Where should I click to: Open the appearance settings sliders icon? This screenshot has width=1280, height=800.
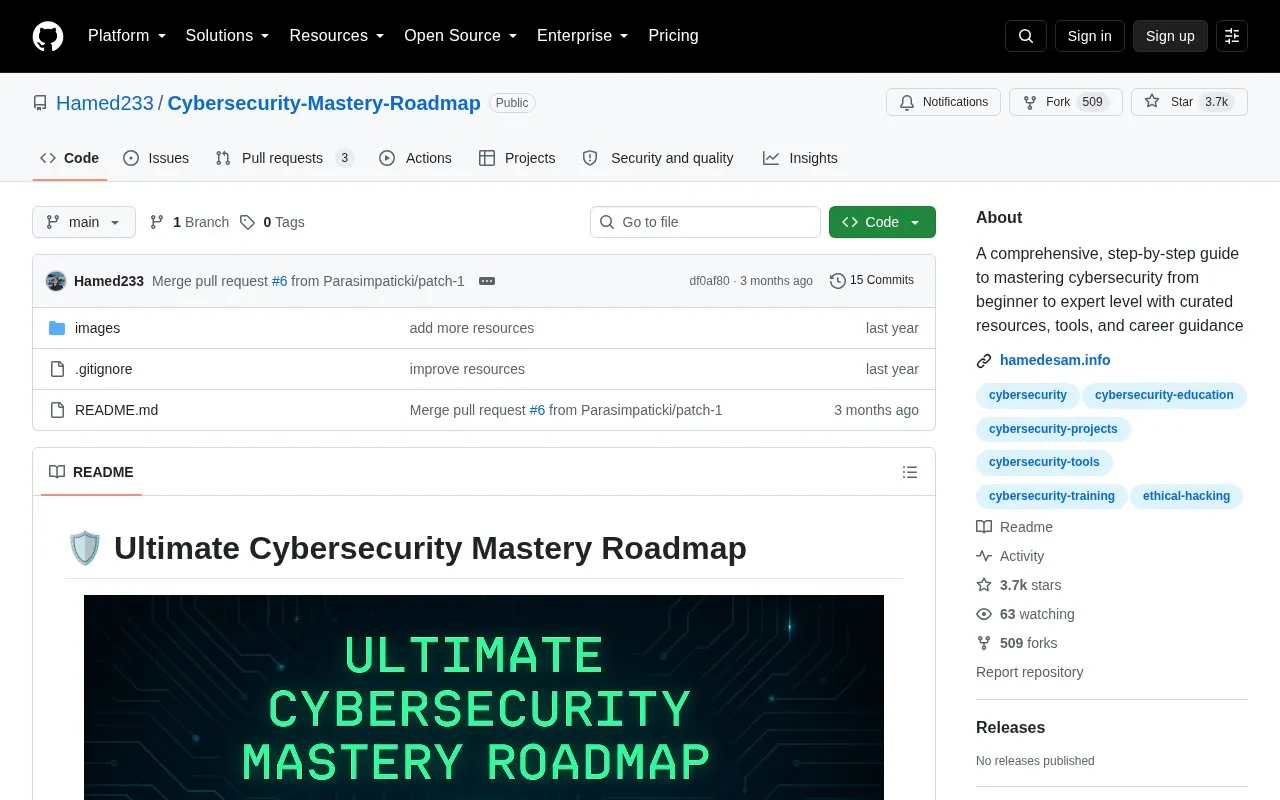(1232, 36)
